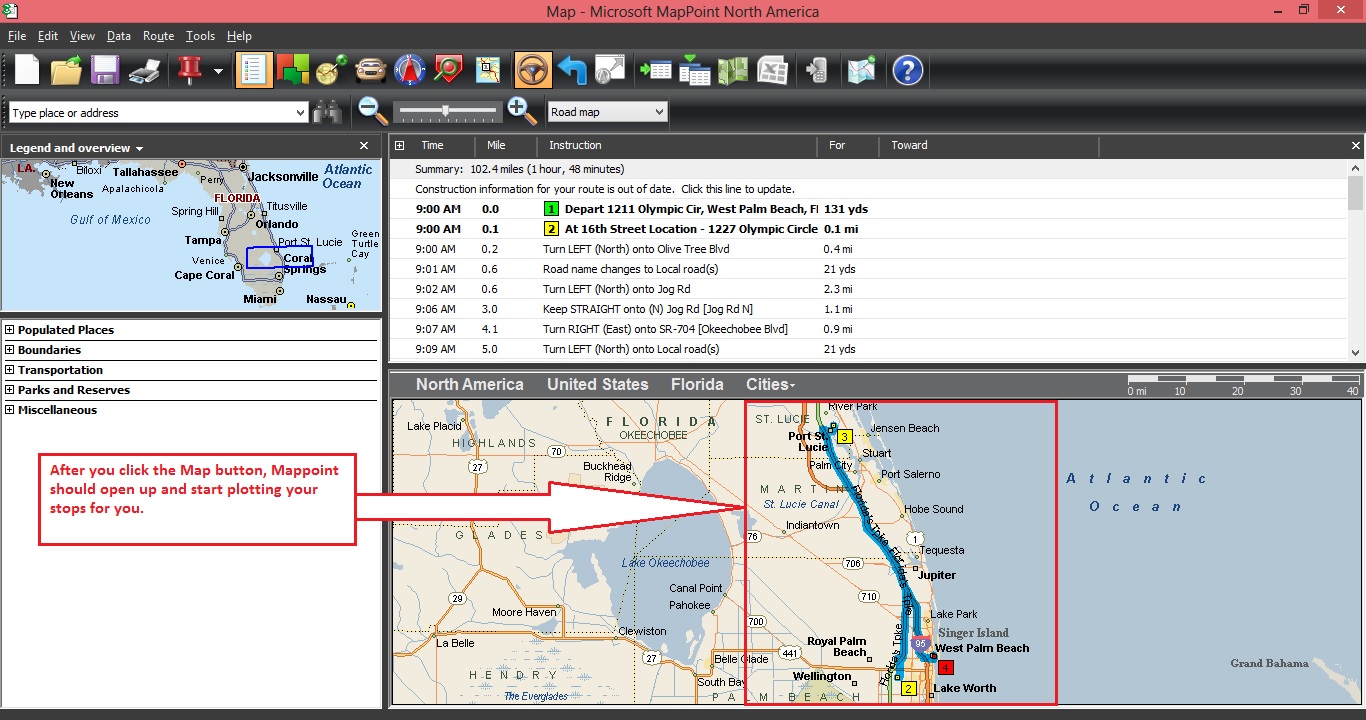Click the construction information update line

pos(605,189)
